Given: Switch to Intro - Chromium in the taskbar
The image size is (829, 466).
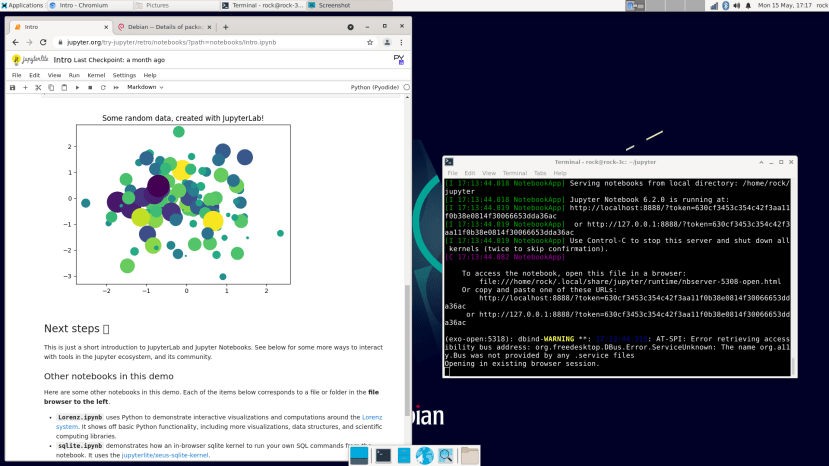Looking at the screenshot, I should 89,5.
